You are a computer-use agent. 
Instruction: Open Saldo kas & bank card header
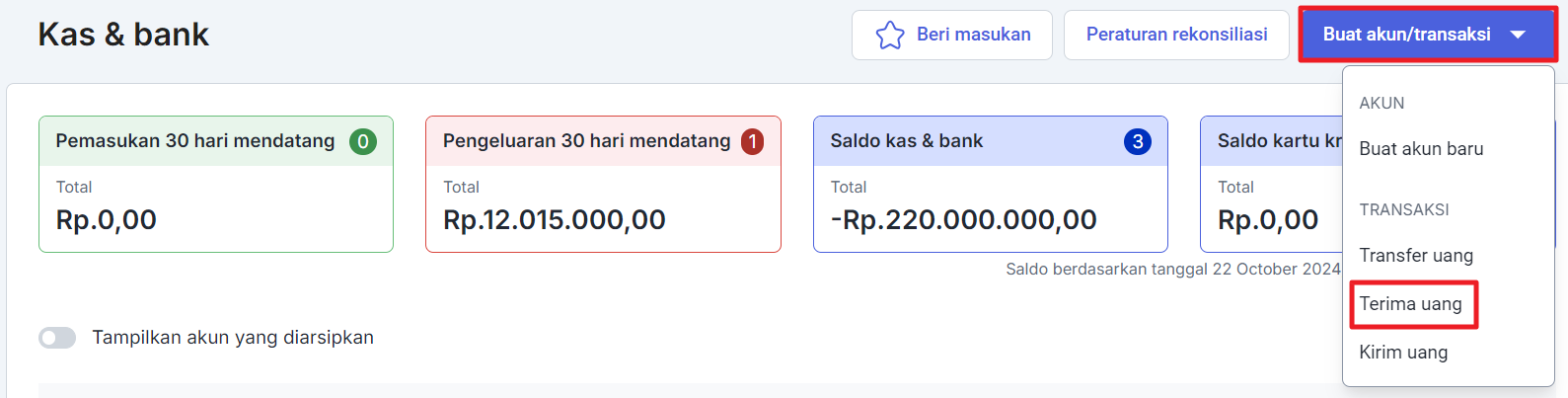[991, 141]
